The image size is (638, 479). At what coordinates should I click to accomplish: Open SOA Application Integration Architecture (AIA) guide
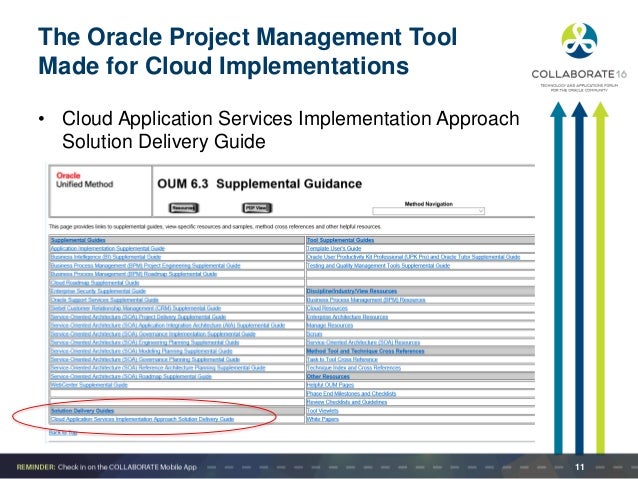(168, 325)
